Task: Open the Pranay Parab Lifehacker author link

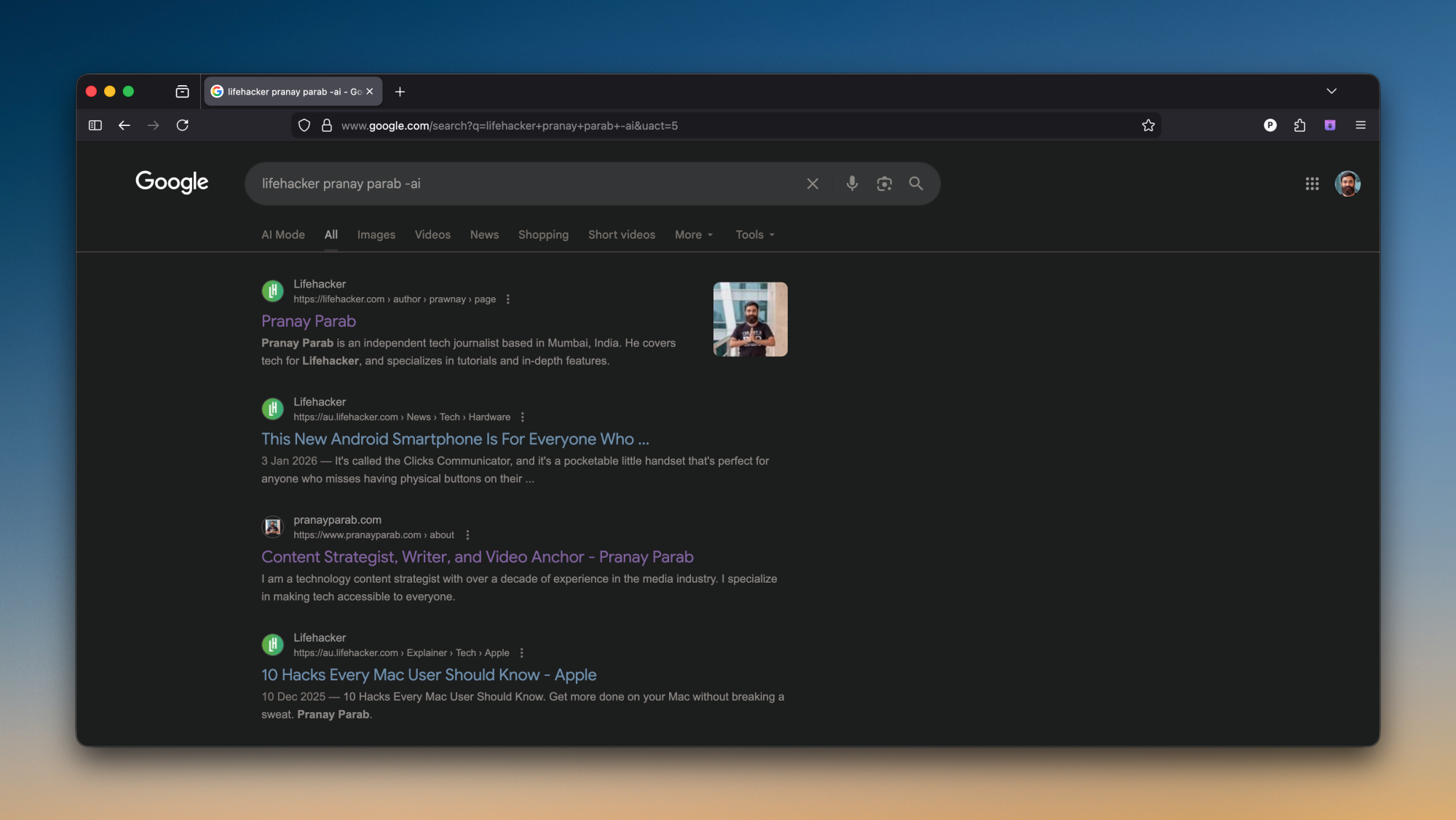Action: pos(309,321)
